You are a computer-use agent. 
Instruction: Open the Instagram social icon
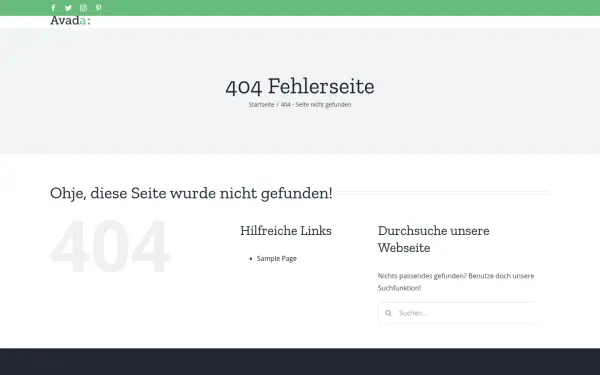tap(83, 8)
